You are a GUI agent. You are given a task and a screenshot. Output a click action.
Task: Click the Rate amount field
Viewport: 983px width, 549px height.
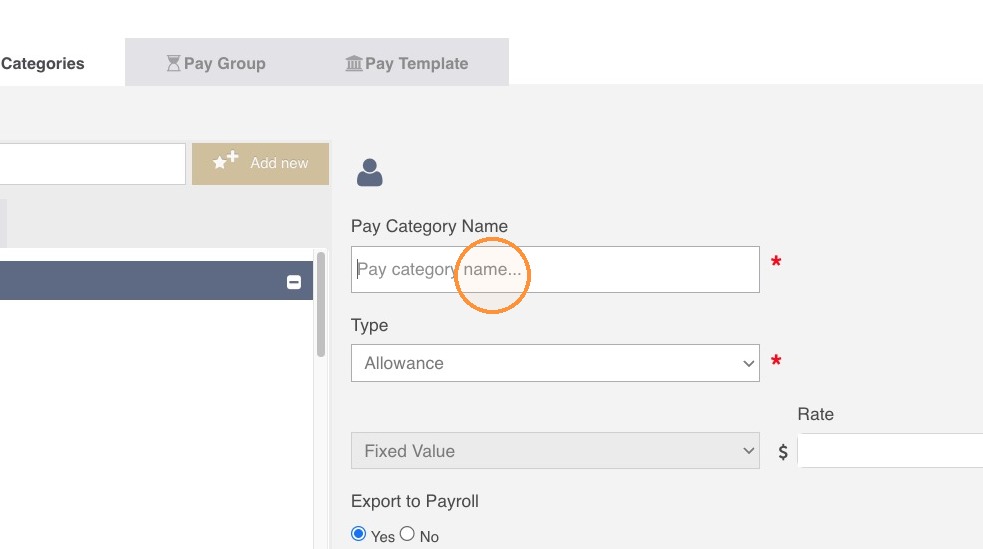[890, 451]
